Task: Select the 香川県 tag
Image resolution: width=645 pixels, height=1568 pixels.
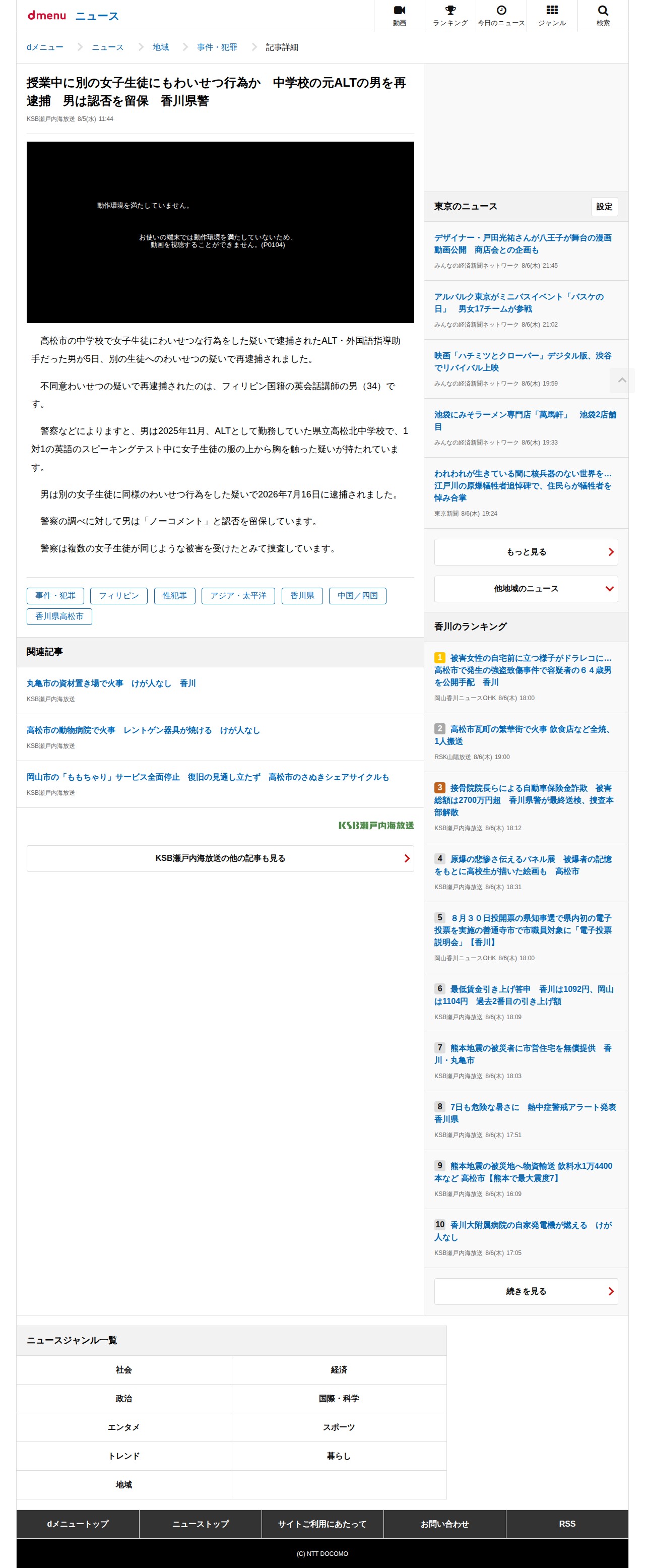Action: [x=302, y=595]
